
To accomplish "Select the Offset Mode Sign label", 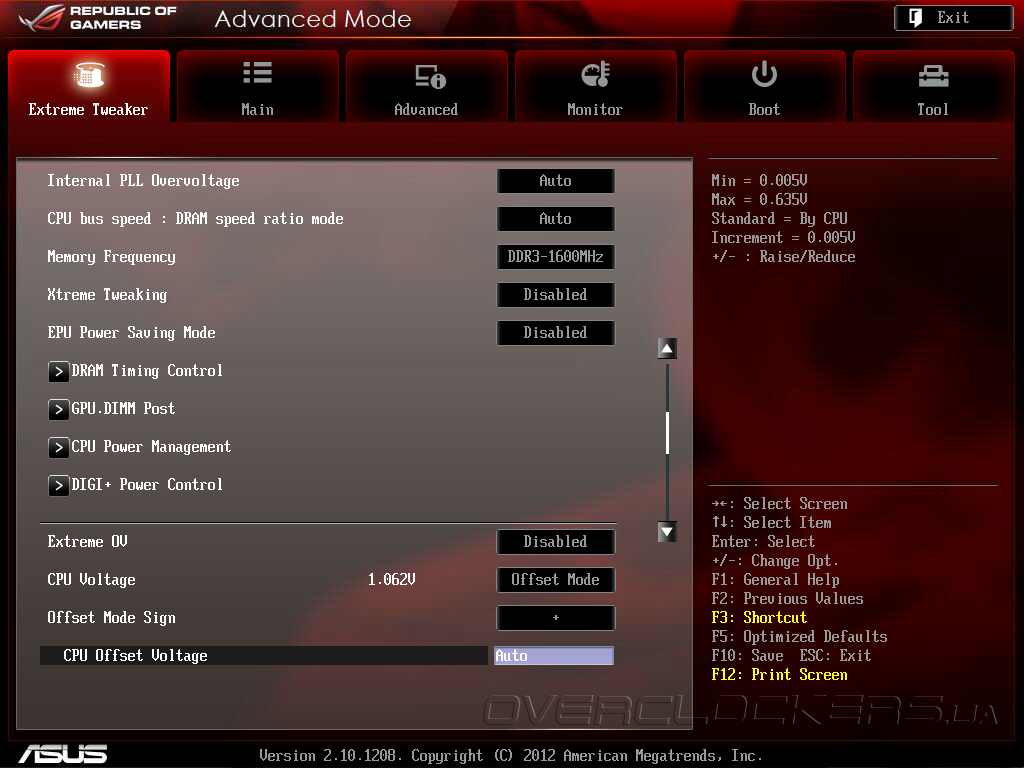I will 111,617.
